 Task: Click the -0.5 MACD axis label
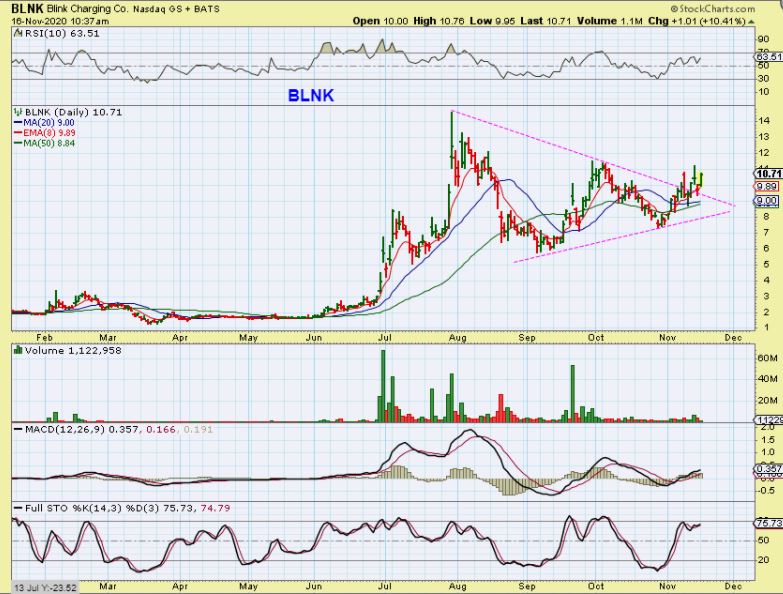point(767,491)
